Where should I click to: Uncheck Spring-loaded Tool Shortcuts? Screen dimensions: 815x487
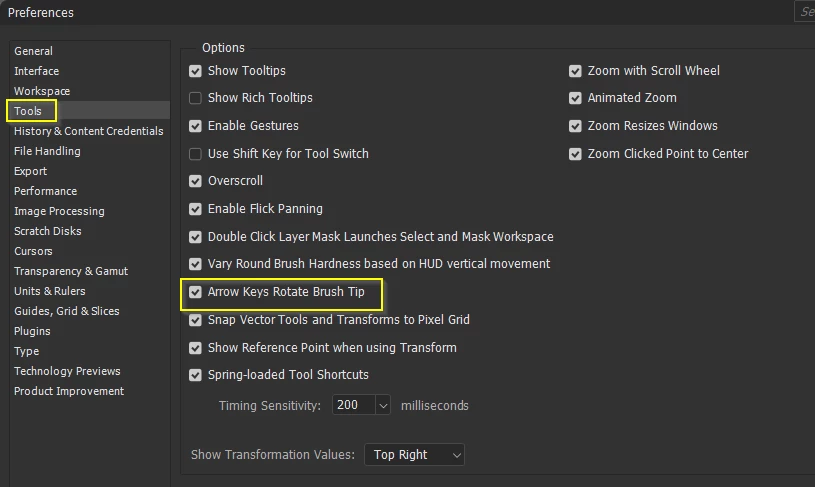pos(195,375)
